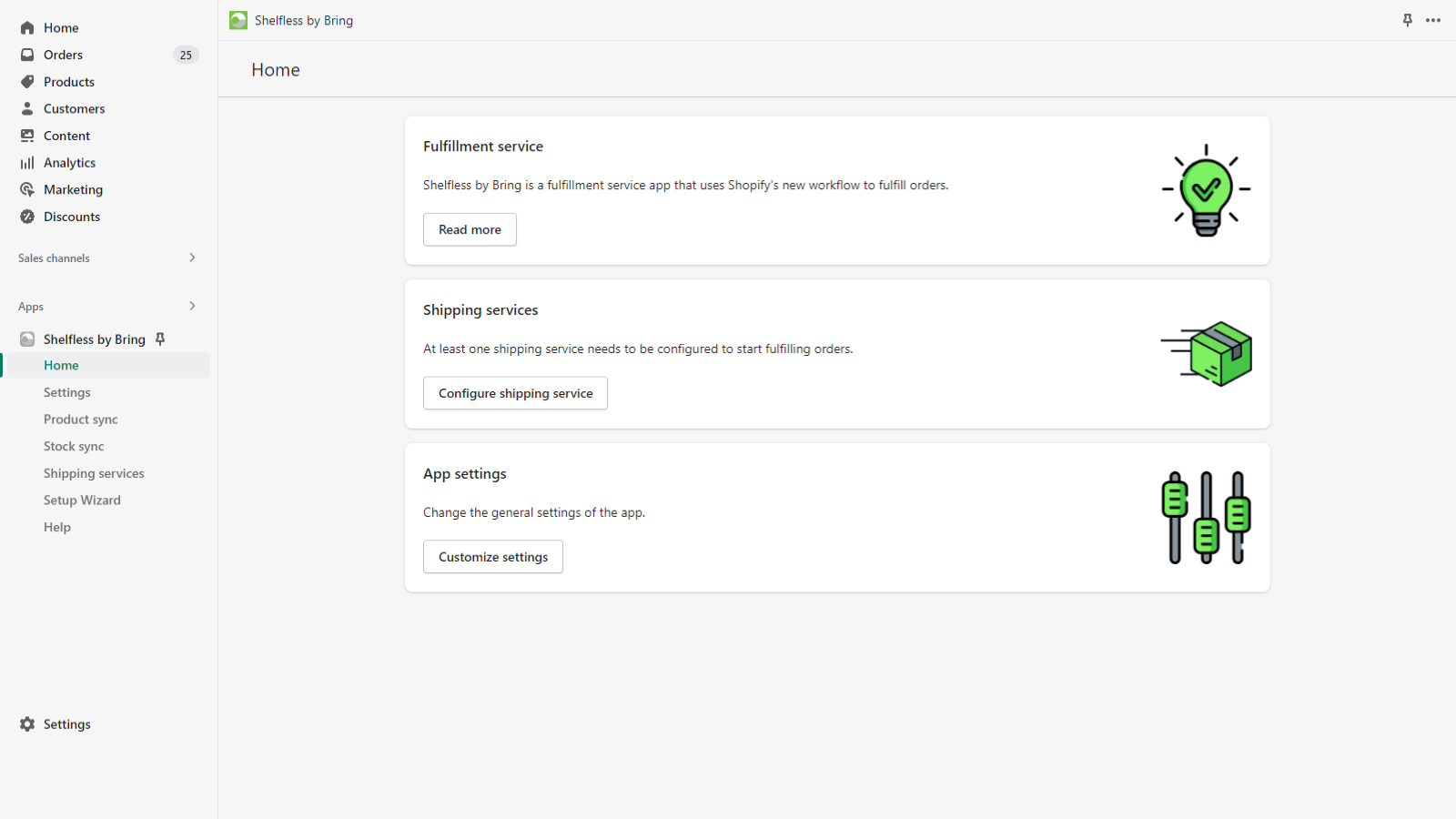The image size is (1456, 819).
Task: Expand the Sales channels section
Action: (192, 258)
